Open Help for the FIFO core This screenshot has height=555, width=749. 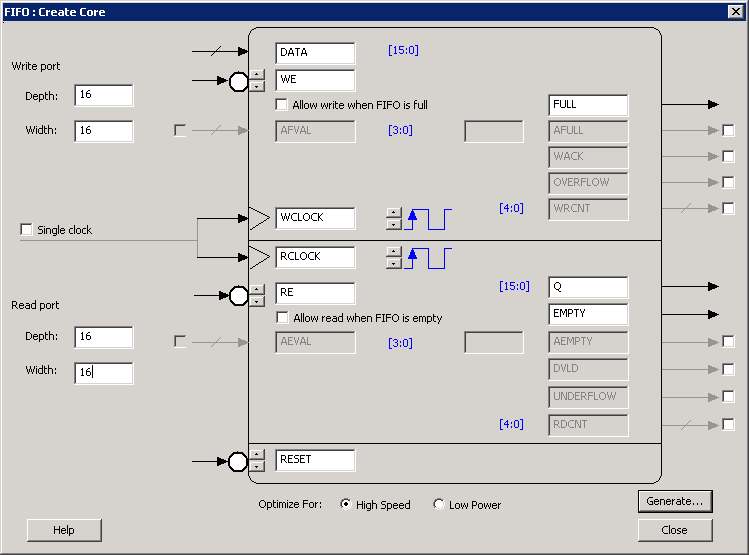[64, 530]
